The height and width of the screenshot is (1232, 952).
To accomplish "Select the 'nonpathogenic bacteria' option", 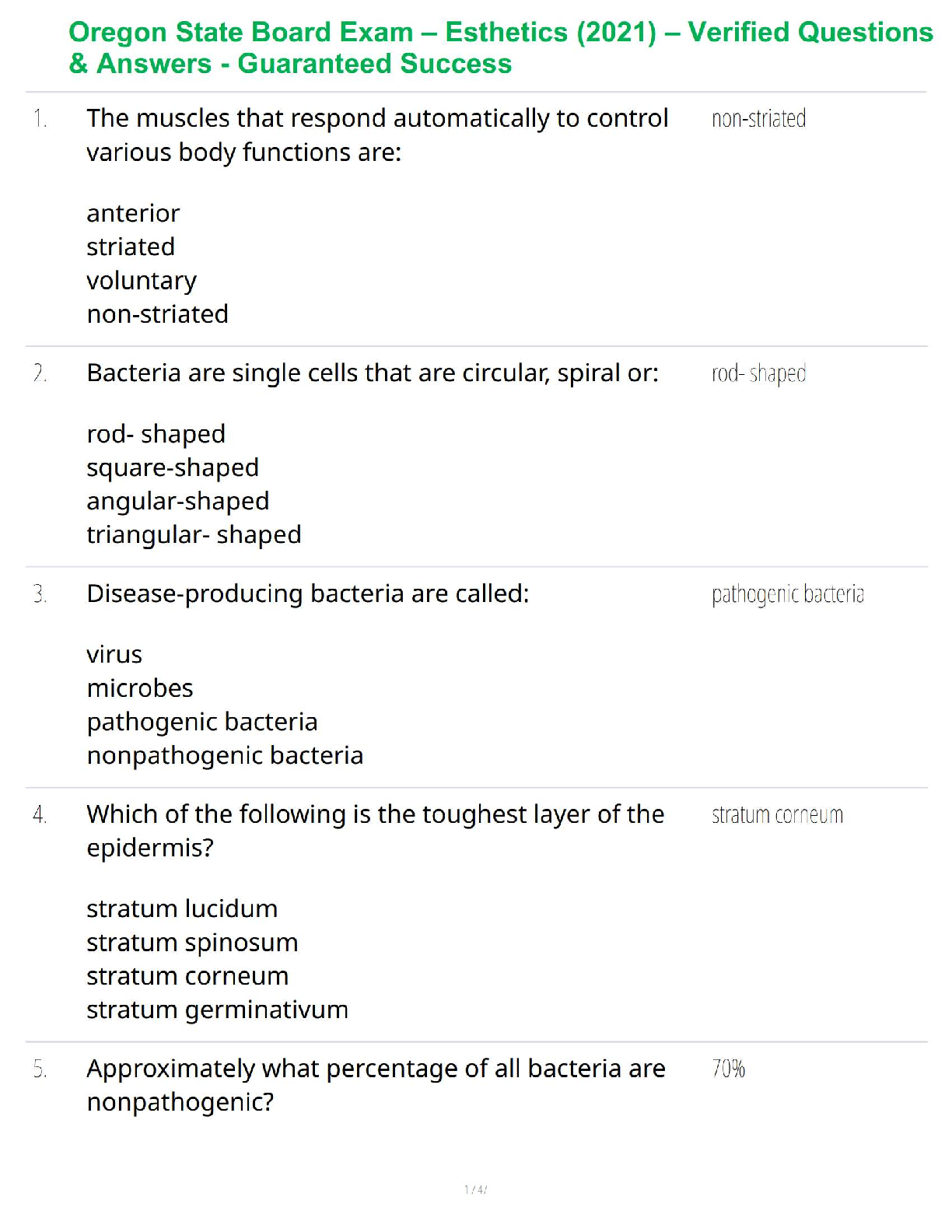I will tap(225, 755).
